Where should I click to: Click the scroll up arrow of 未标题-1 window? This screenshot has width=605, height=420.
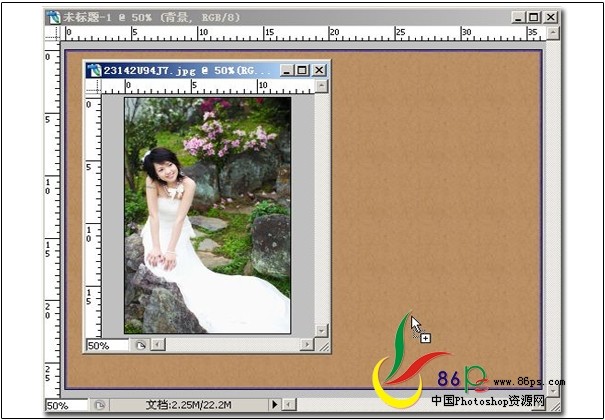pyautogui.click(x=553, y=34)
